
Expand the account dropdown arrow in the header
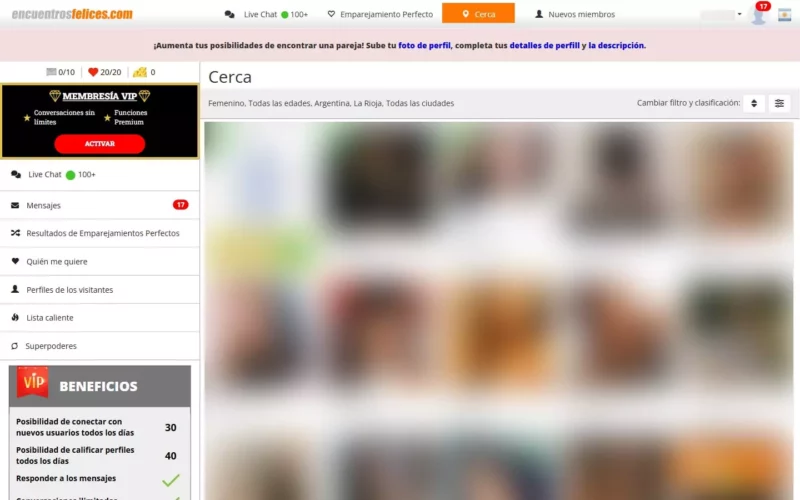tap(739, 14)
